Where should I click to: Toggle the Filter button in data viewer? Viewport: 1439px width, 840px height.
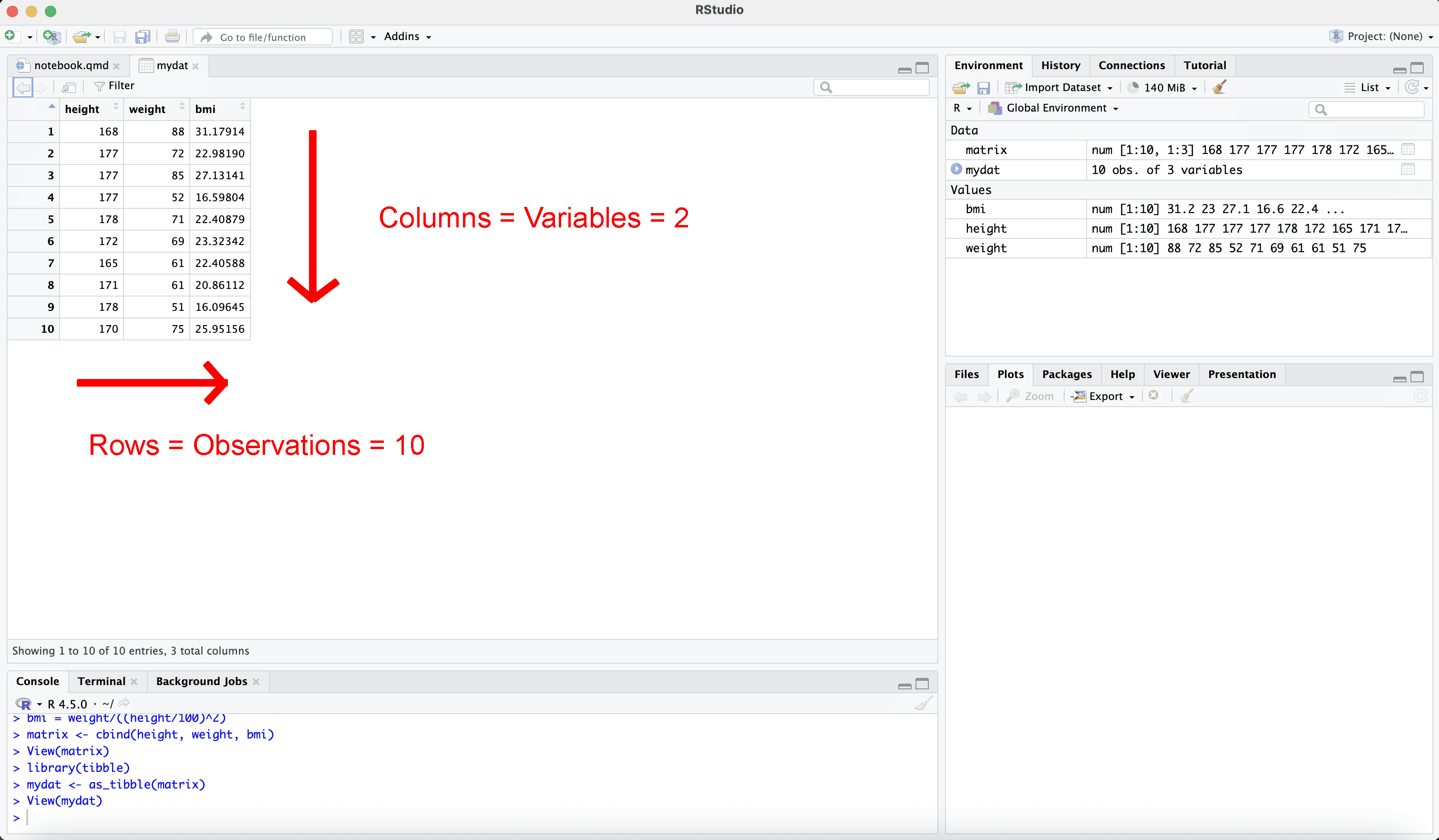[114, 86]
